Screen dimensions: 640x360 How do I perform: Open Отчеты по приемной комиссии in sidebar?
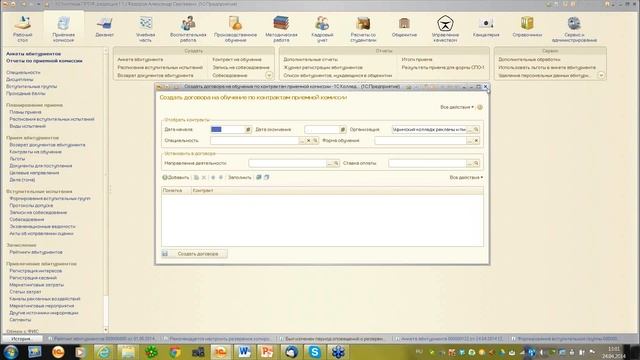(44, 61)
